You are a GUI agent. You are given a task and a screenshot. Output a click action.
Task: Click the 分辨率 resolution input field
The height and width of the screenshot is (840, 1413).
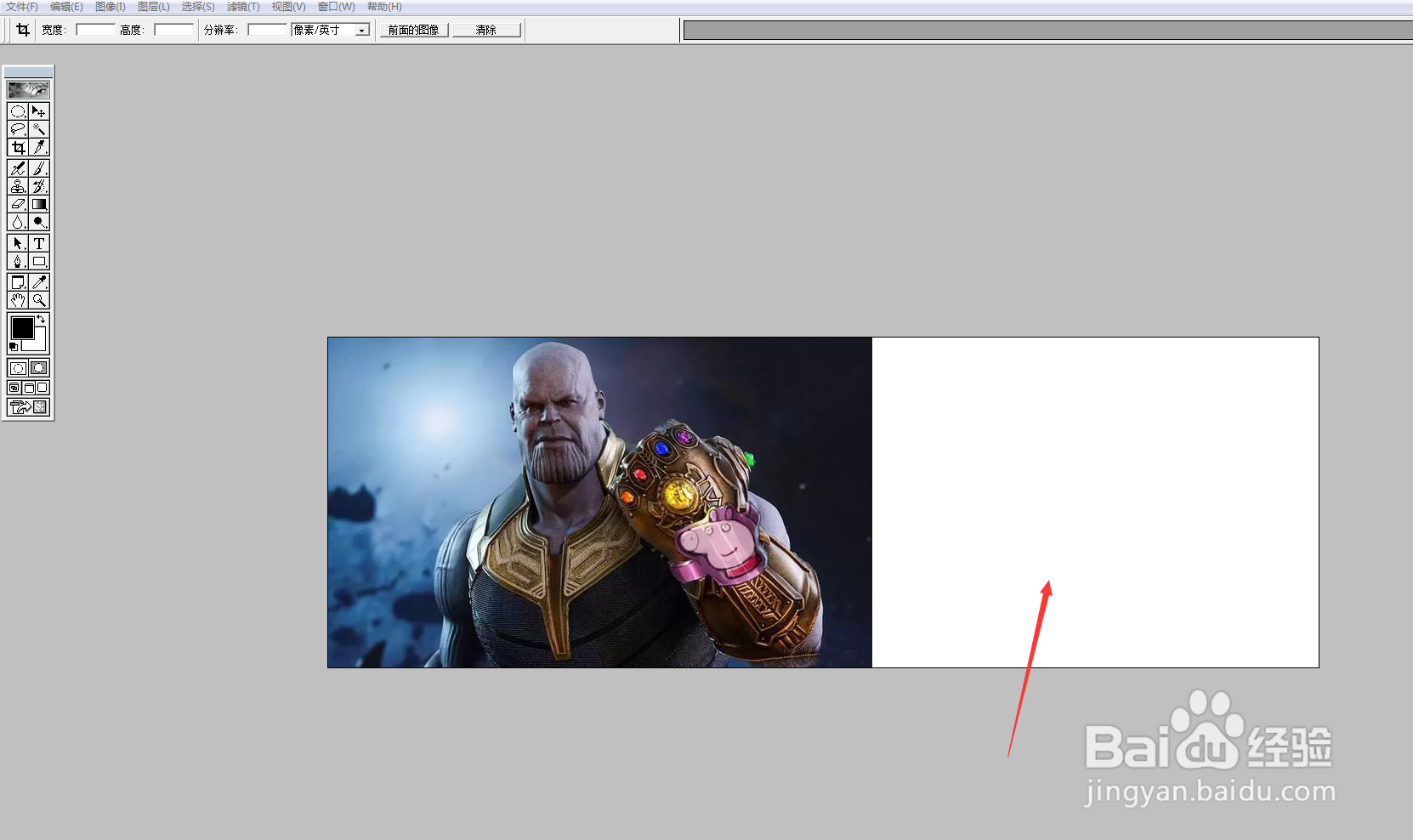click(x=268, y=30)
